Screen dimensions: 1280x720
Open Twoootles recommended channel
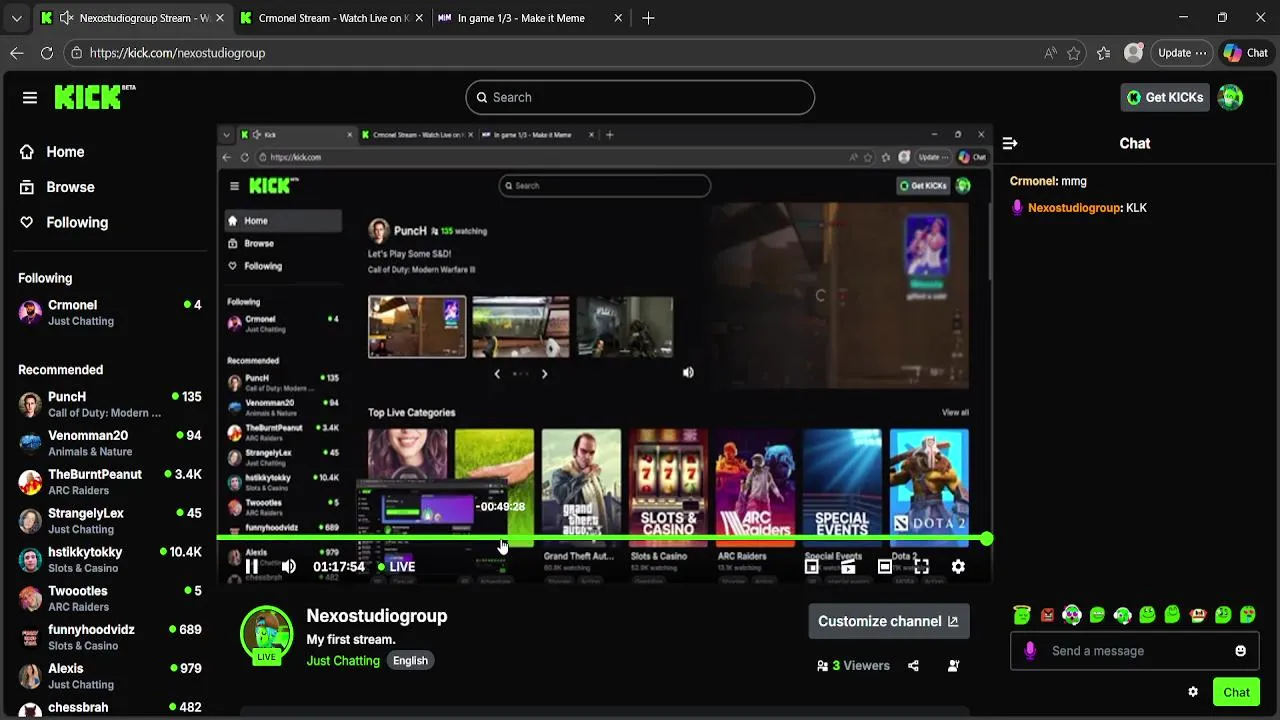tap(110, 598)
